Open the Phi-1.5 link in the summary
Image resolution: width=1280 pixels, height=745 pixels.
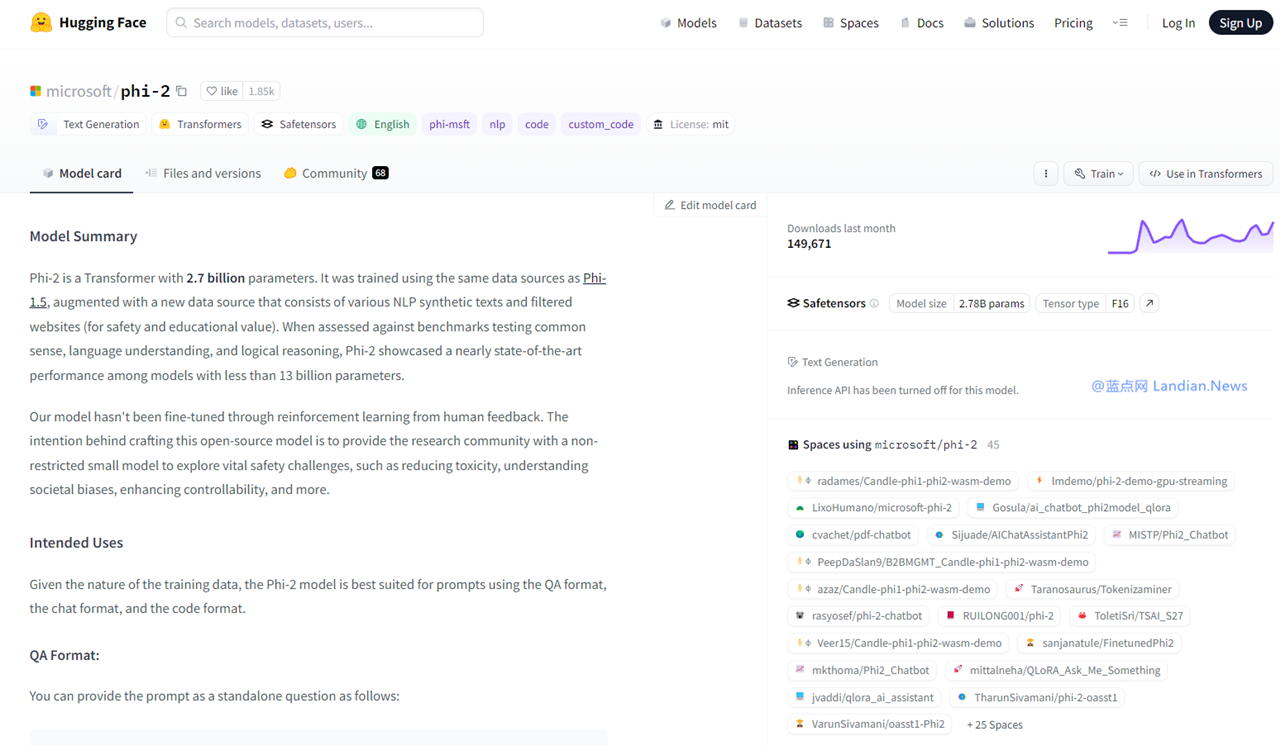point(594,278)
